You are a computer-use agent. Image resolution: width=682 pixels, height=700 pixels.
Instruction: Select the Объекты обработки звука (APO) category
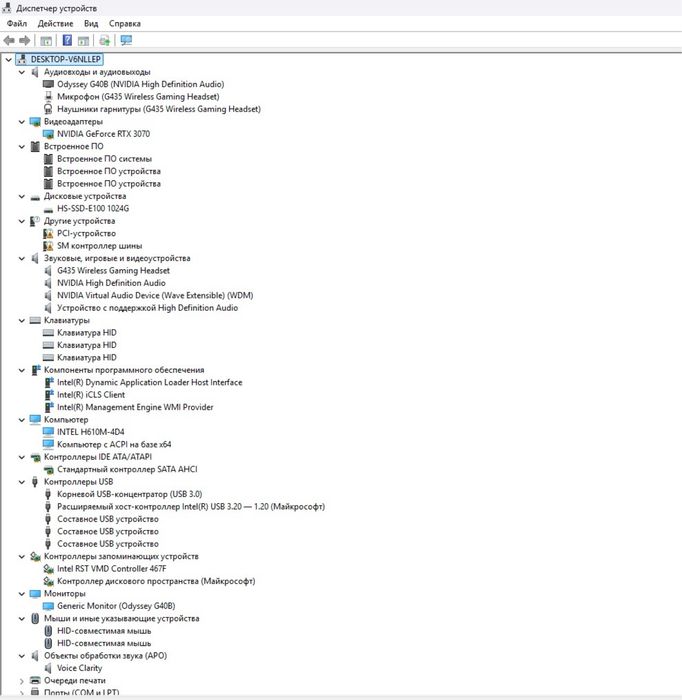(x=105, y=656)
